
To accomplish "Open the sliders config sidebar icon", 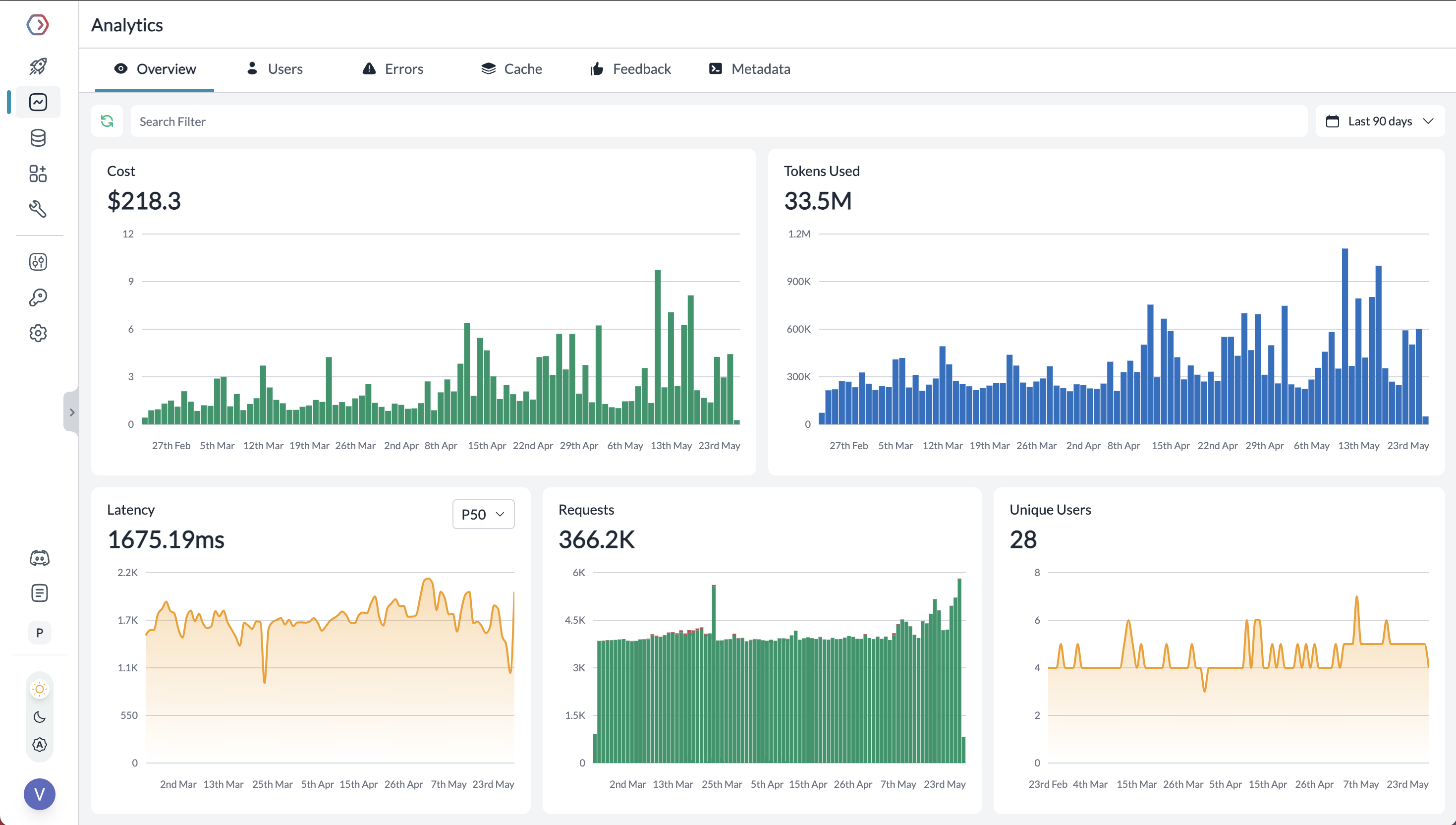I will [x=38, y=262].
